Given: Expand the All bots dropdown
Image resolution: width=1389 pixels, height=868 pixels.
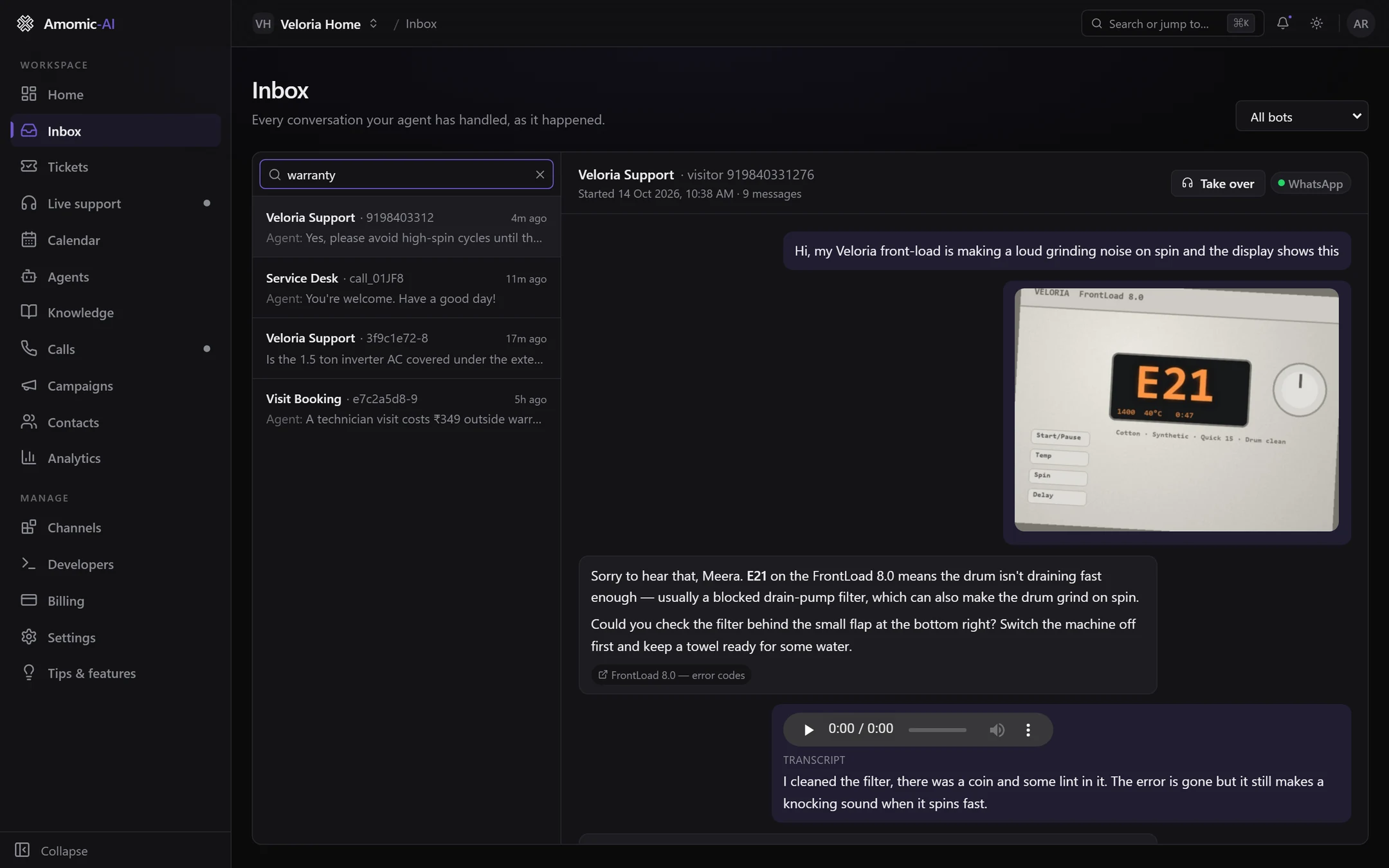Looking at the screenshot, I should click(1302, 116).
